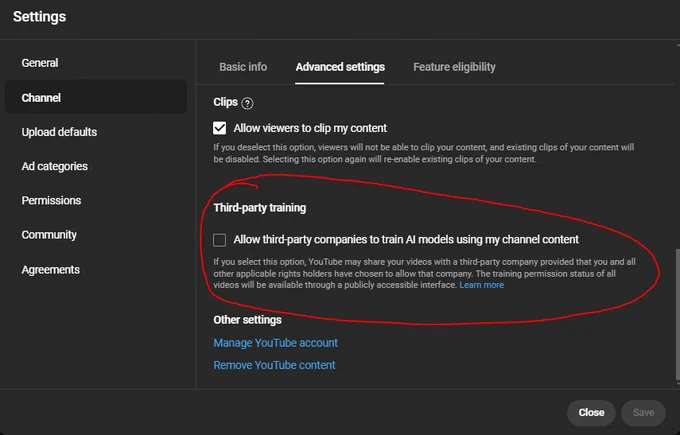The width and height of the screenshot is (680, 435).
Task: Click the greyed Save button
Action: click(643, 412)
